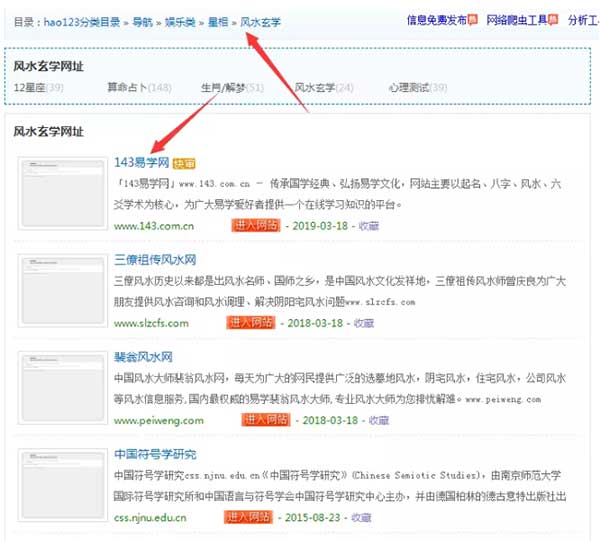Open the 三僚祖传风水网 preview thumbnail
Screen dimensions: 600x541
pos(61,290)
